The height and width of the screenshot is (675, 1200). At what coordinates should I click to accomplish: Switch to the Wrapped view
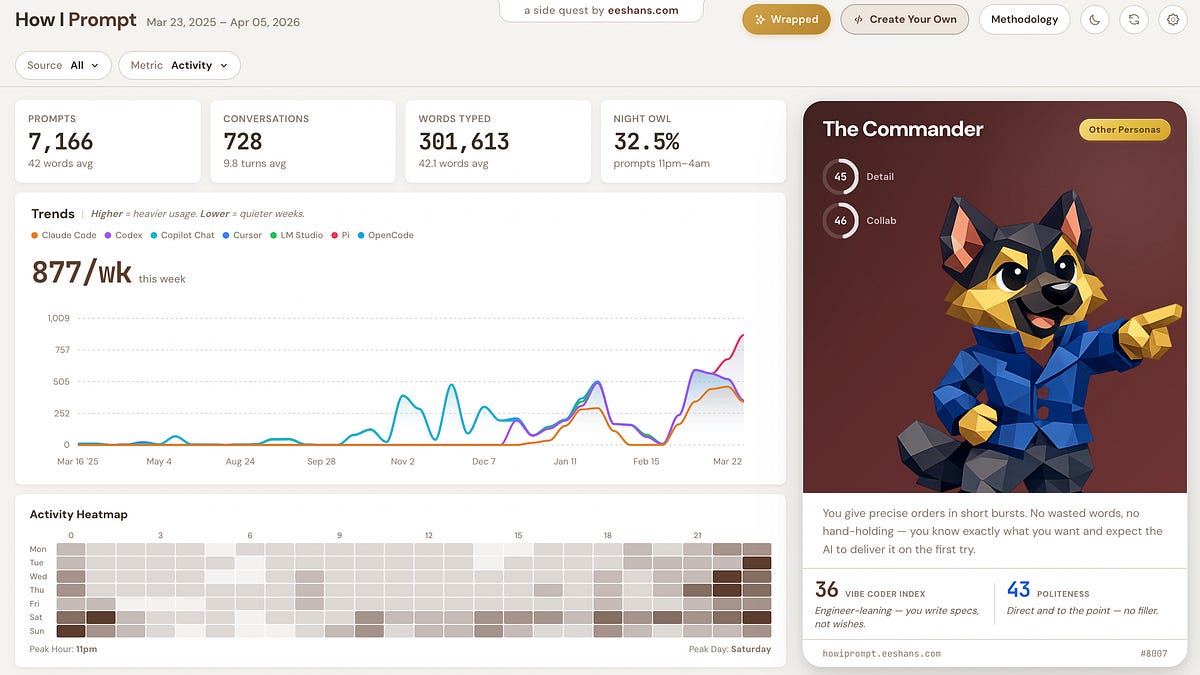coord(786,19)
